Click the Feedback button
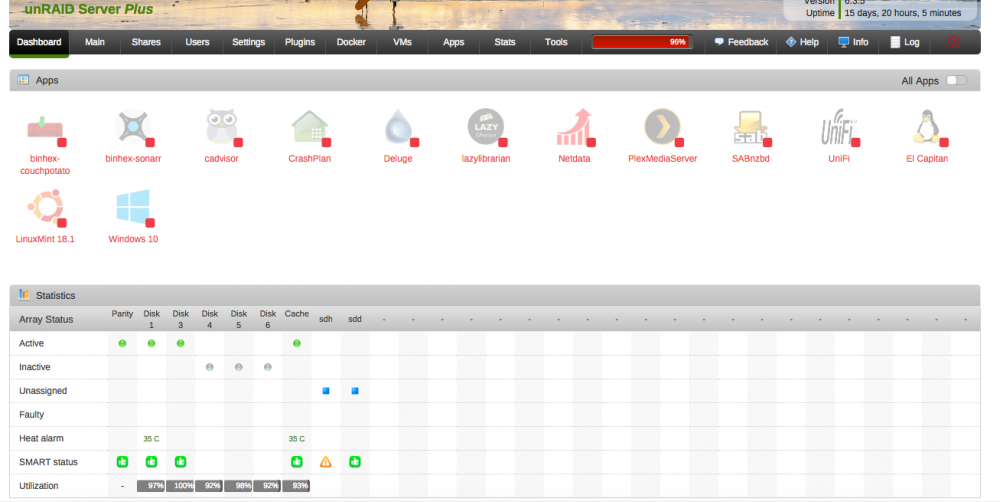 pyautogui.click(x=741, y=42)
